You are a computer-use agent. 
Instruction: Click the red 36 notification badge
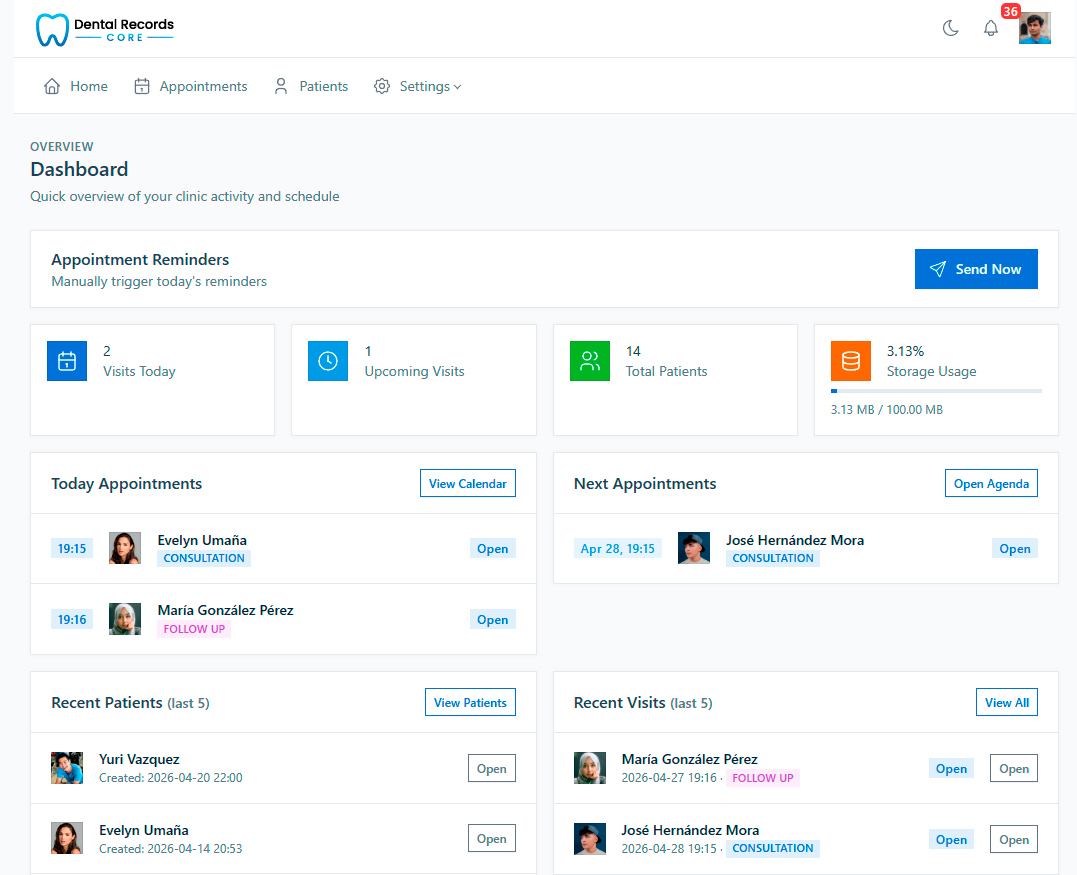pyautogui.click(x=1010, y=11)
